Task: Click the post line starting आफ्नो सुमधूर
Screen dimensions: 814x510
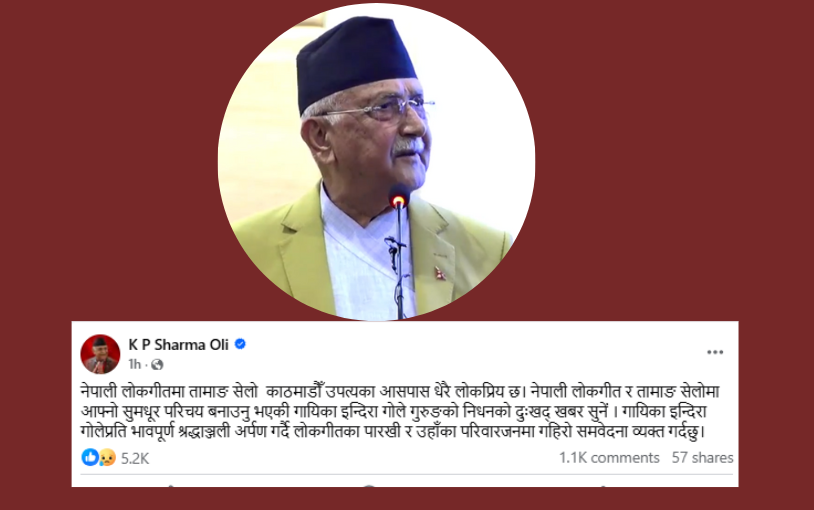Action: pyautogui.click(x=394, y=411)
